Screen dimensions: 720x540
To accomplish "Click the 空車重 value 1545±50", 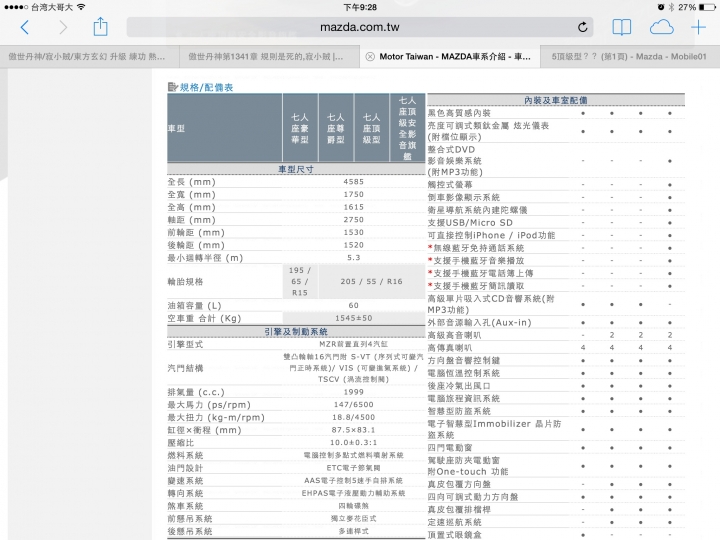I will (354, 318).
